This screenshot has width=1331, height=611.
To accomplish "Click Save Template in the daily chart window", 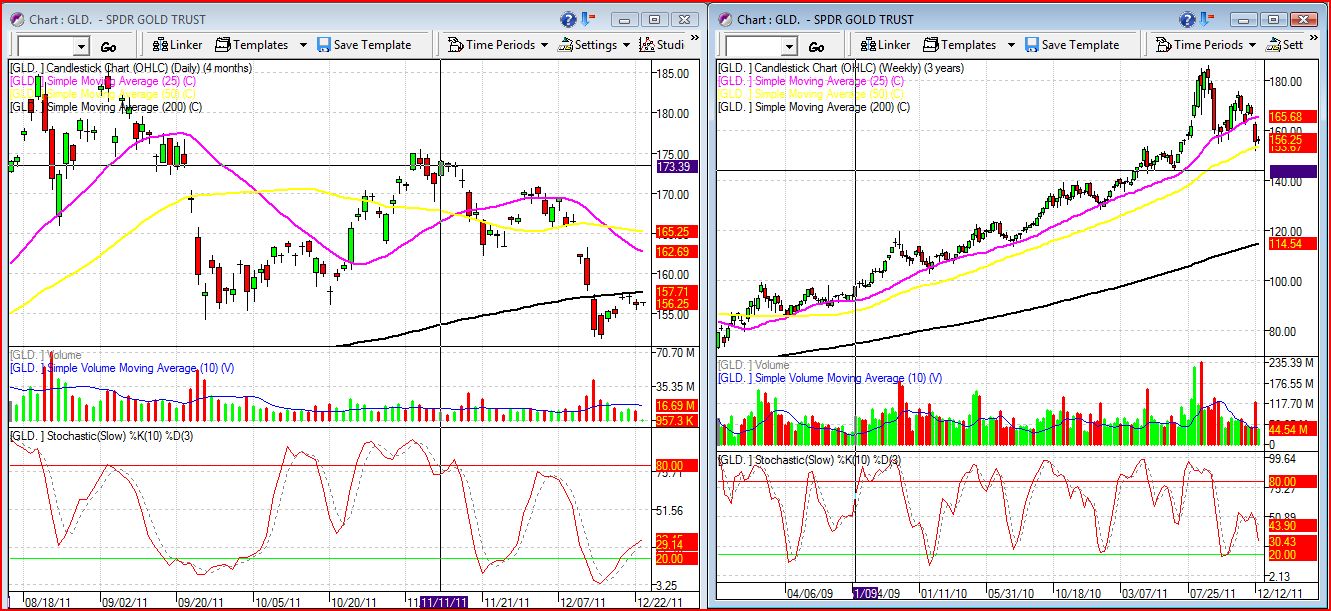I will [x=364, y=45].
